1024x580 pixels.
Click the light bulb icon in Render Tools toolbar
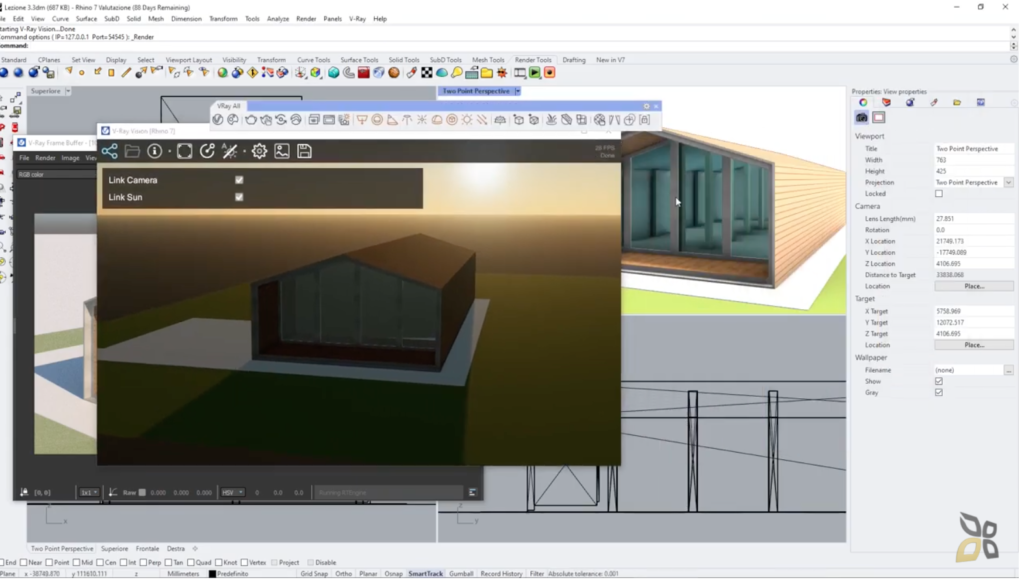[457, 73]
